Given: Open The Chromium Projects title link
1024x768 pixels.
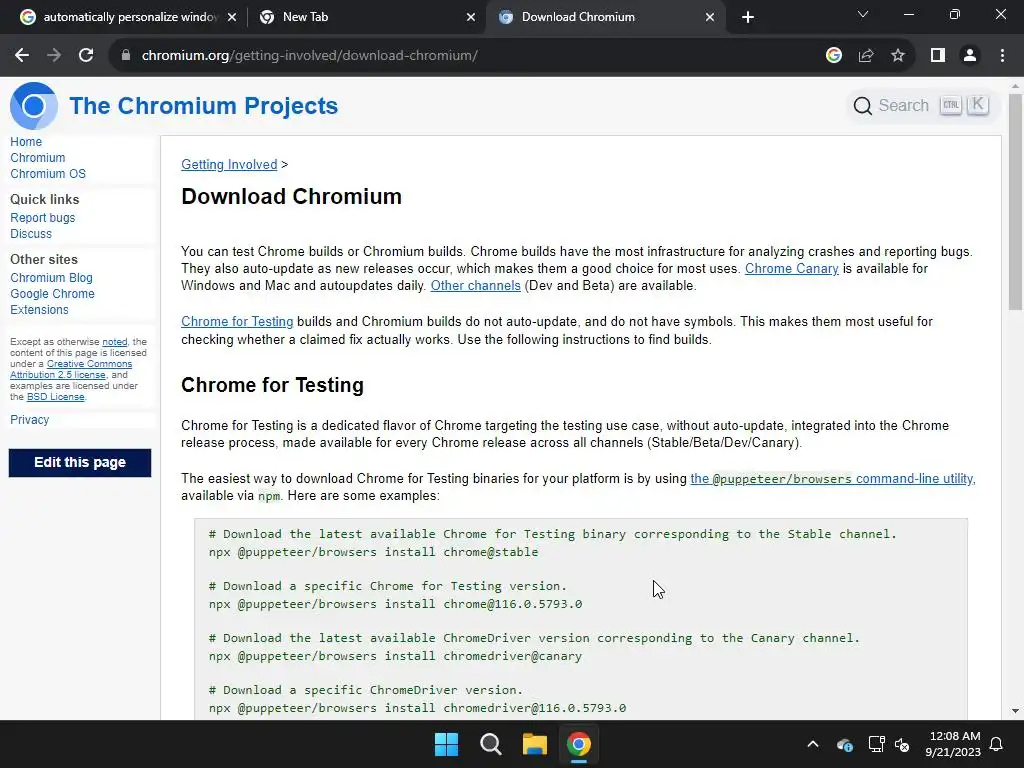Looking at the screenshot, I should pyautogui.click(x=204, y=106).
